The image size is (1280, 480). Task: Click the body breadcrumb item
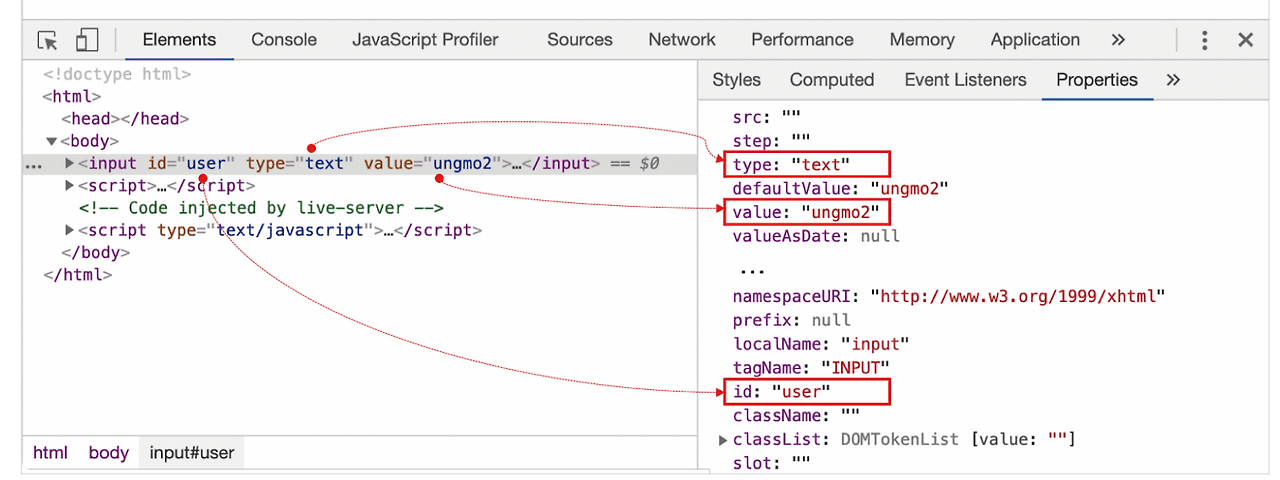coord(108,453)
